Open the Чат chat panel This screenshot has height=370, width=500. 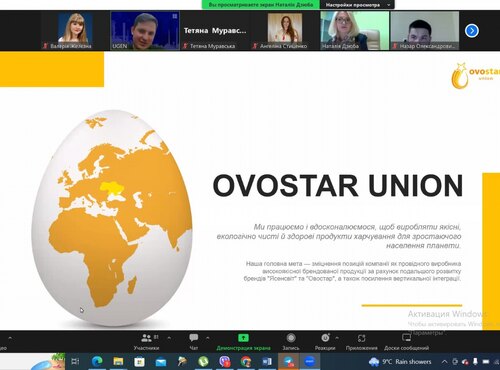[x=193, y=342]
